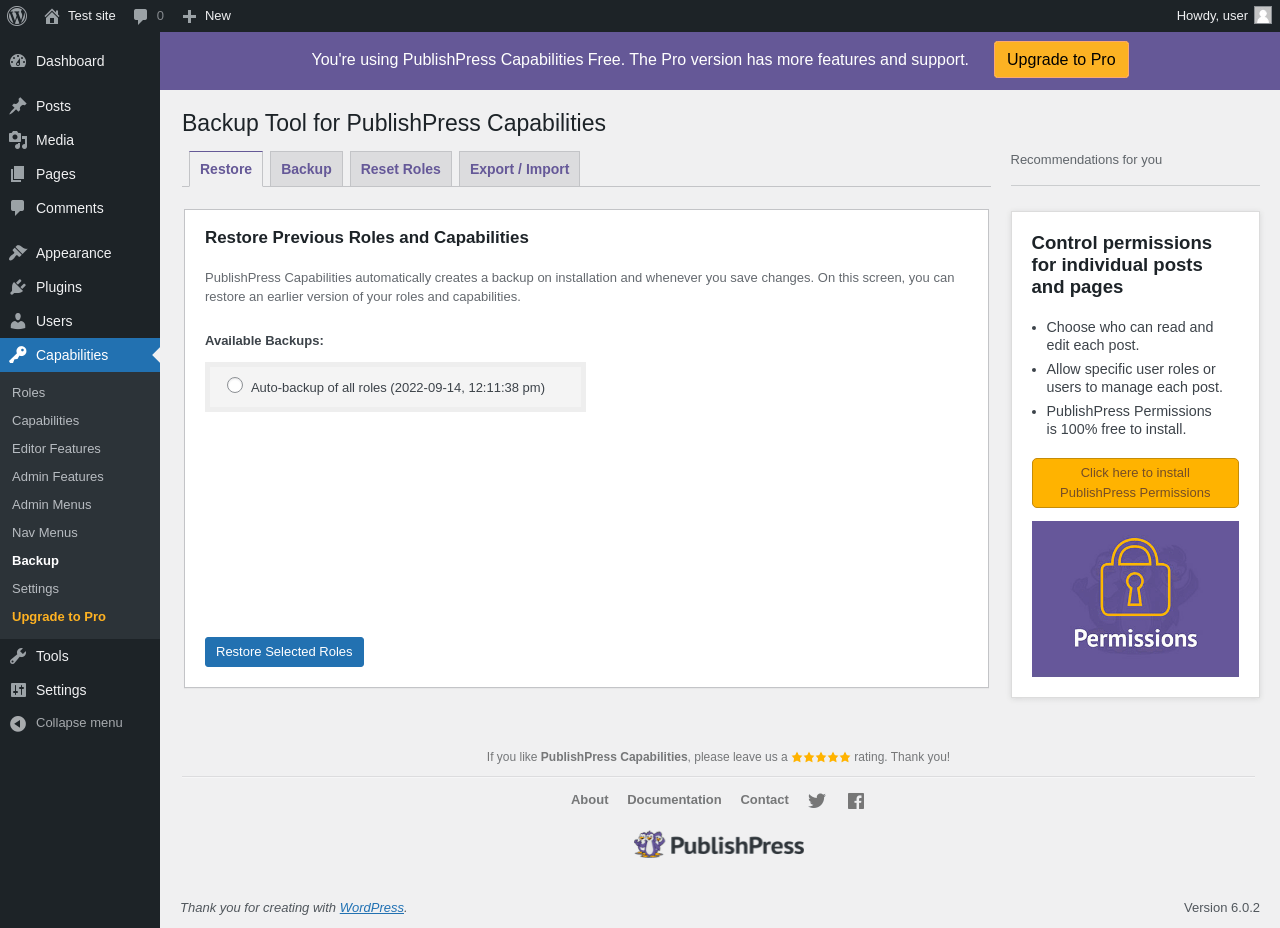Click the five-star rating icons
The height and width of the screenshot is (928, 1280).
click(821, 758)
